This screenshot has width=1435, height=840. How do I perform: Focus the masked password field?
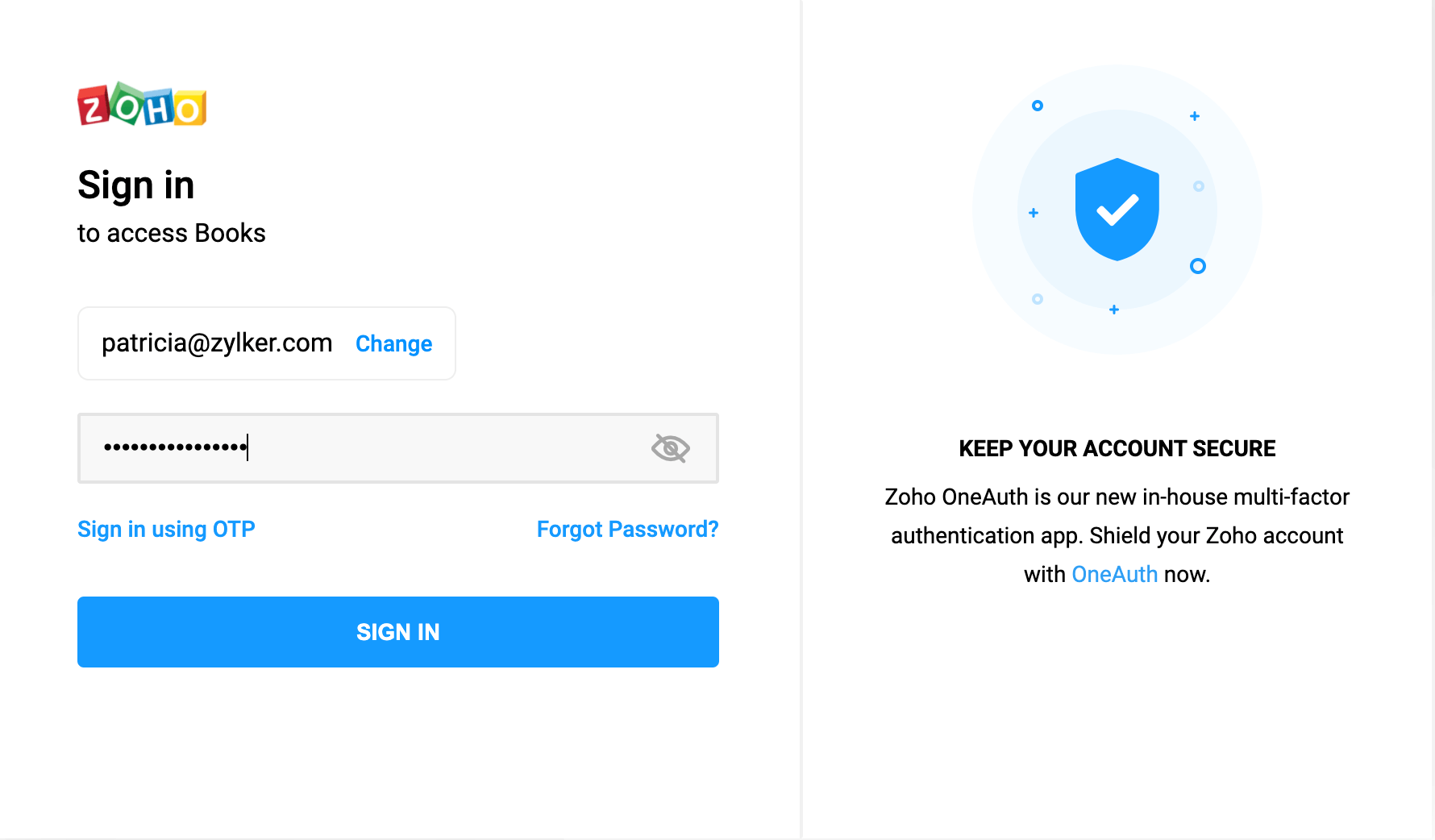363,448
